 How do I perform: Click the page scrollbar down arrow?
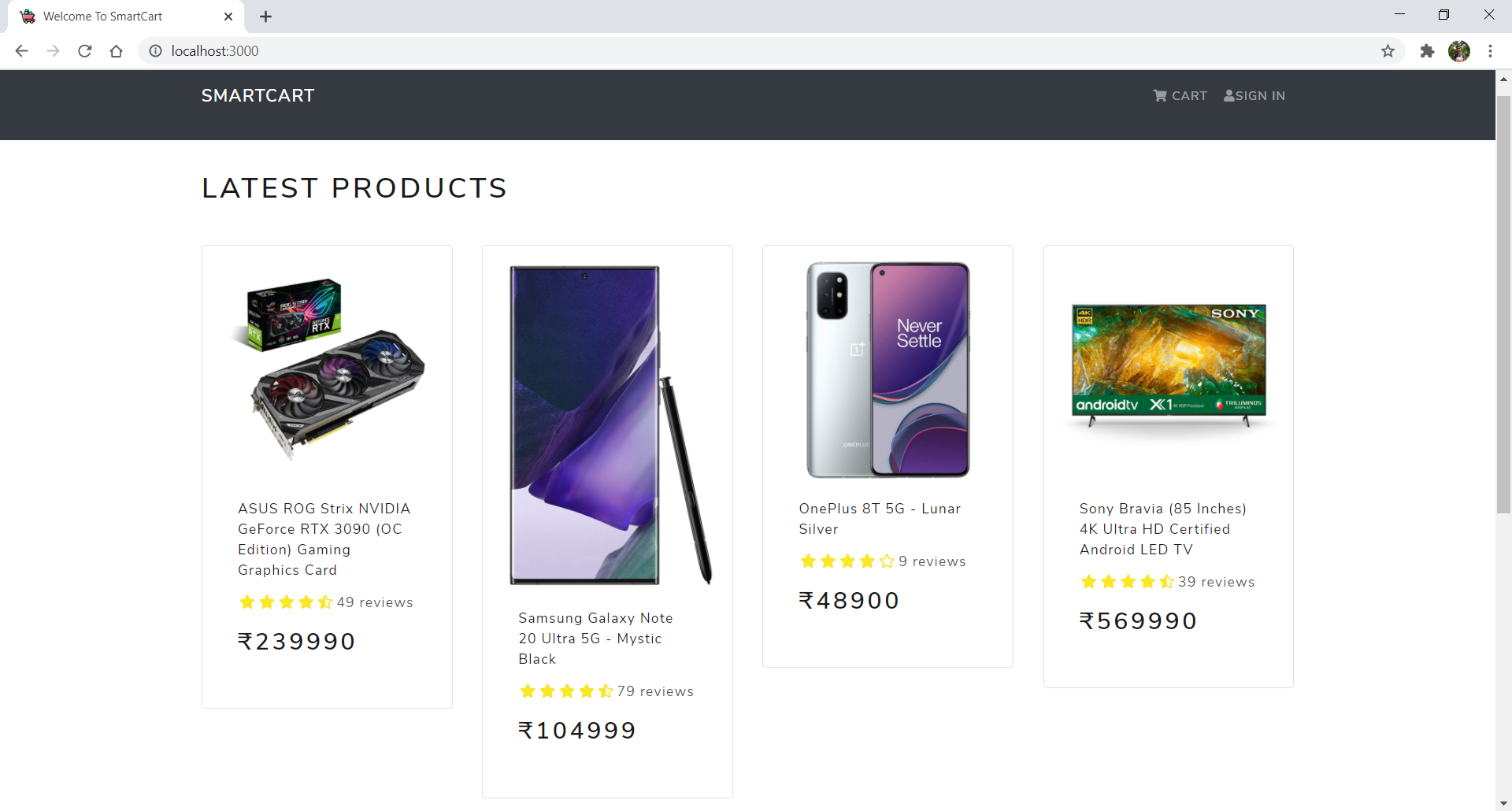click(1503, 803)
